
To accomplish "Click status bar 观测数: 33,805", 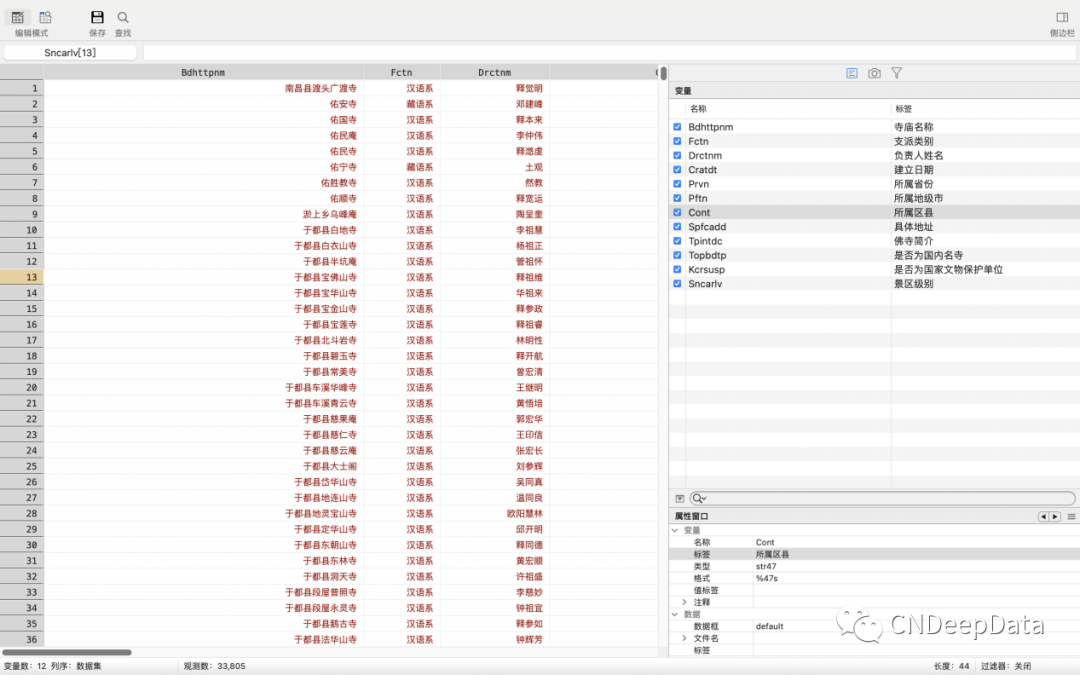I will 214,666.
